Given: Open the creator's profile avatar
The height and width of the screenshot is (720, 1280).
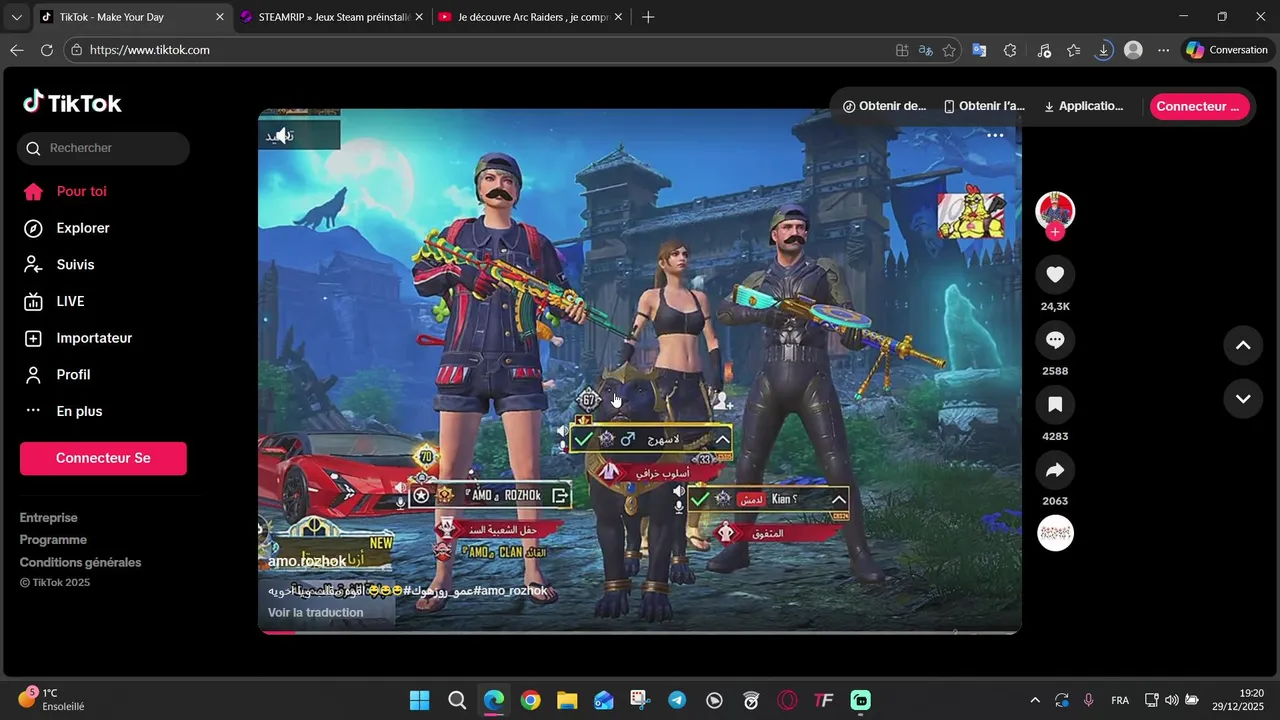Looking at the screenshot, I should coord(1055,211).
